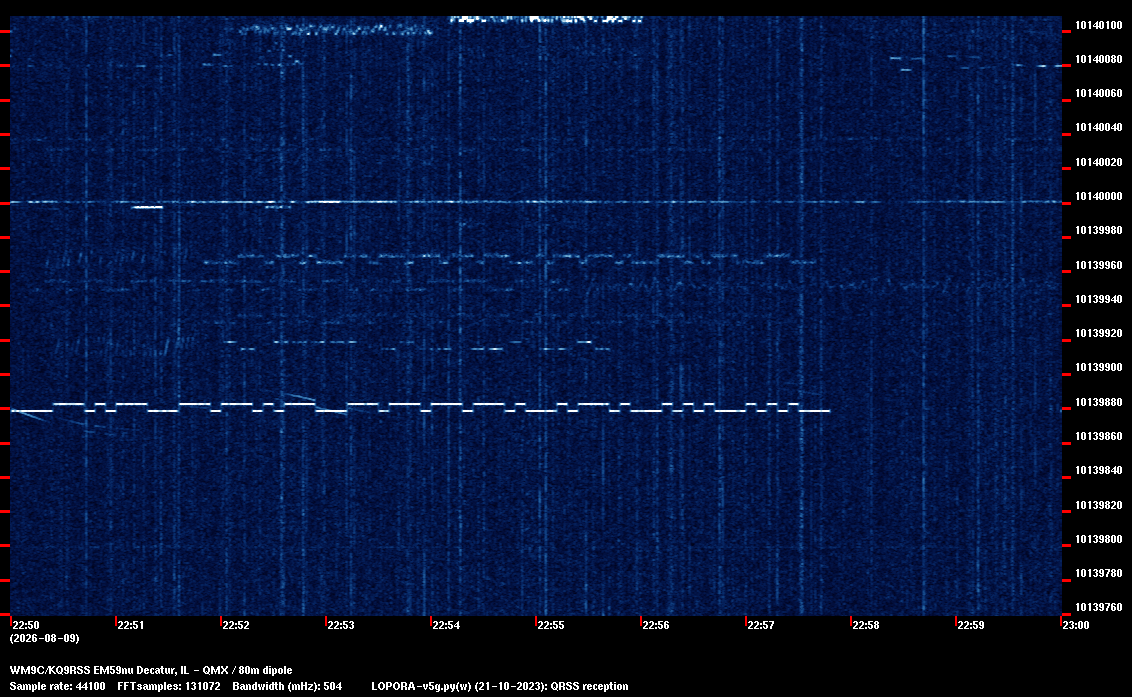Image resolution: width=1132 pixels, height=697 pixels.
Task: Click the WM9C/KQ9RSS station caption text
Action: pos(151,670)
